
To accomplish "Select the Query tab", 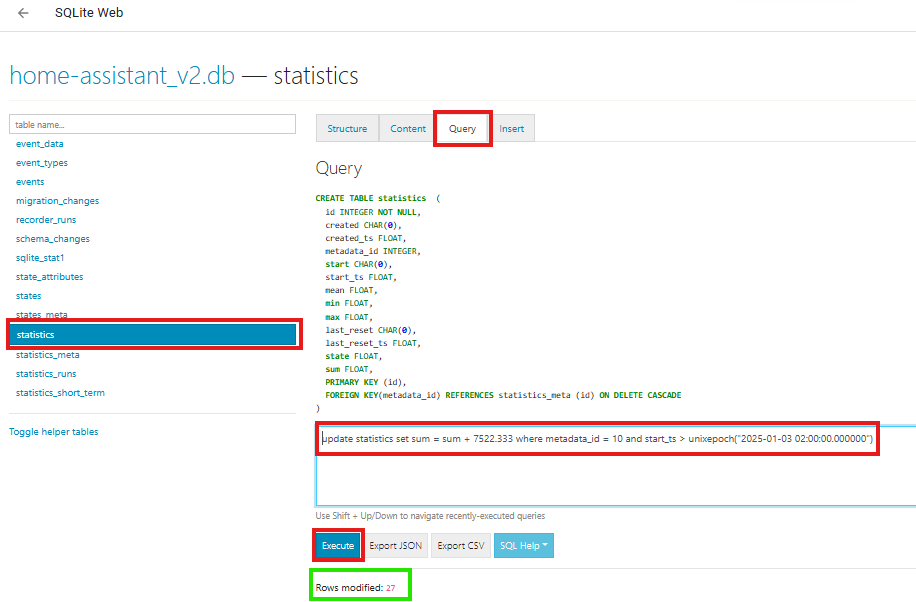I will click(462, 129).
